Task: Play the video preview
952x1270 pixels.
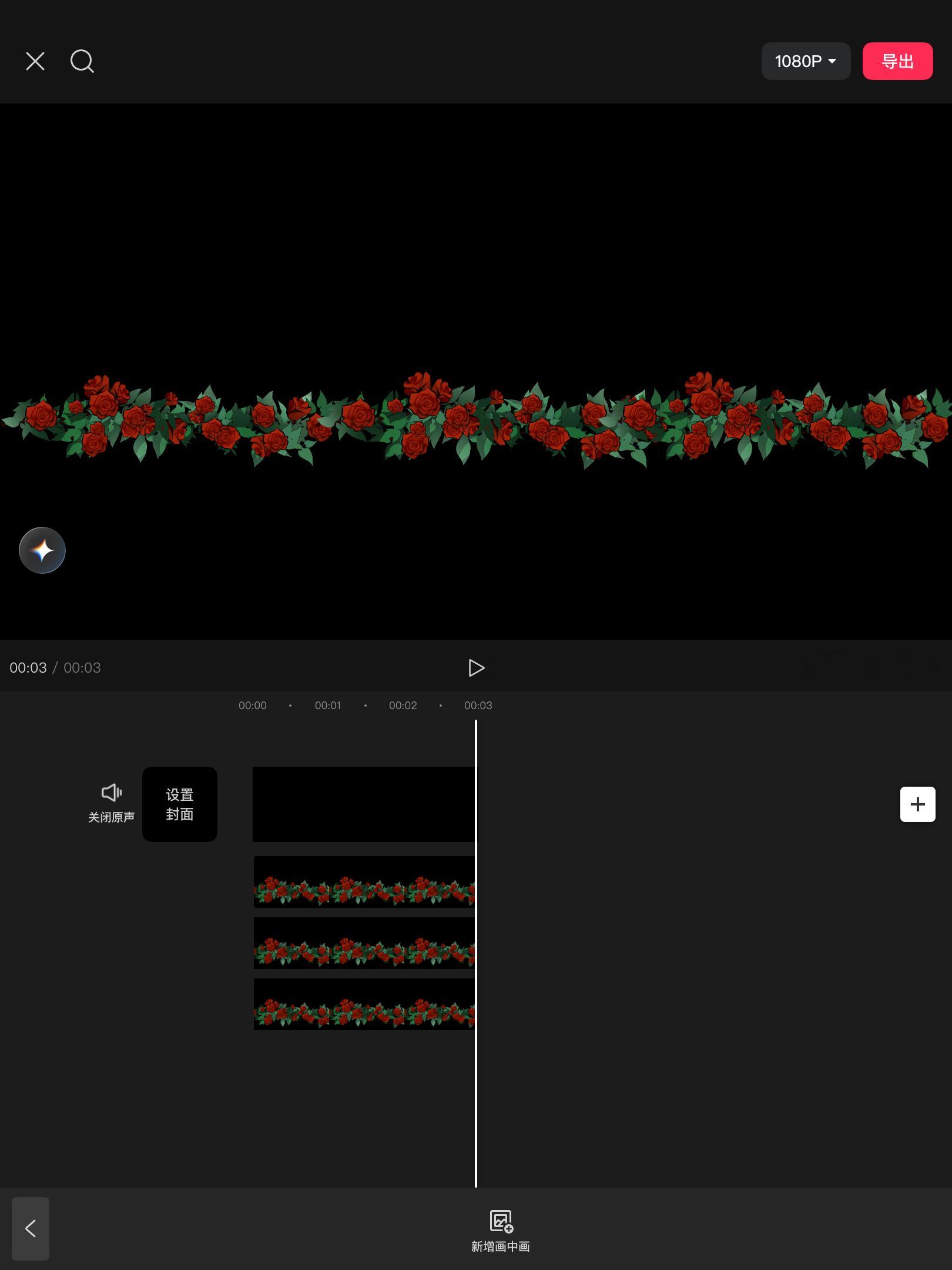Action: point(476,668)
